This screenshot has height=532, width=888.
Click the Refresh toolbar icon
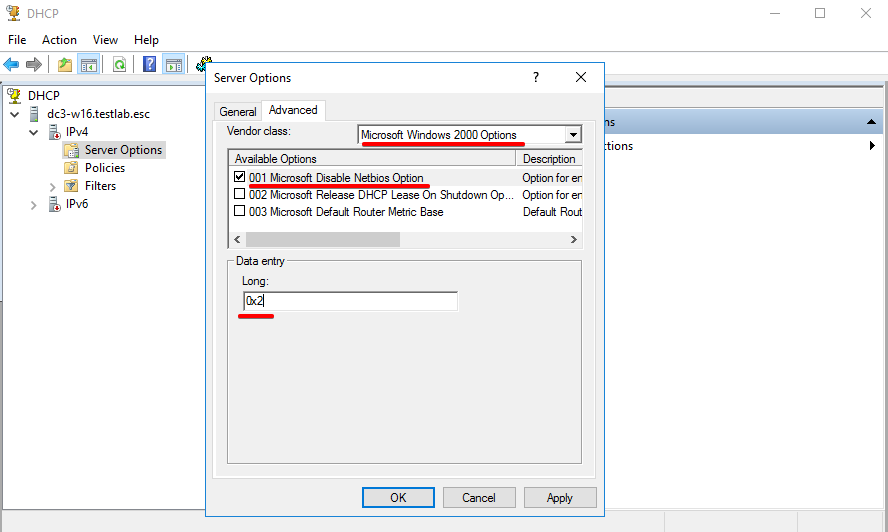coord(119,64)
